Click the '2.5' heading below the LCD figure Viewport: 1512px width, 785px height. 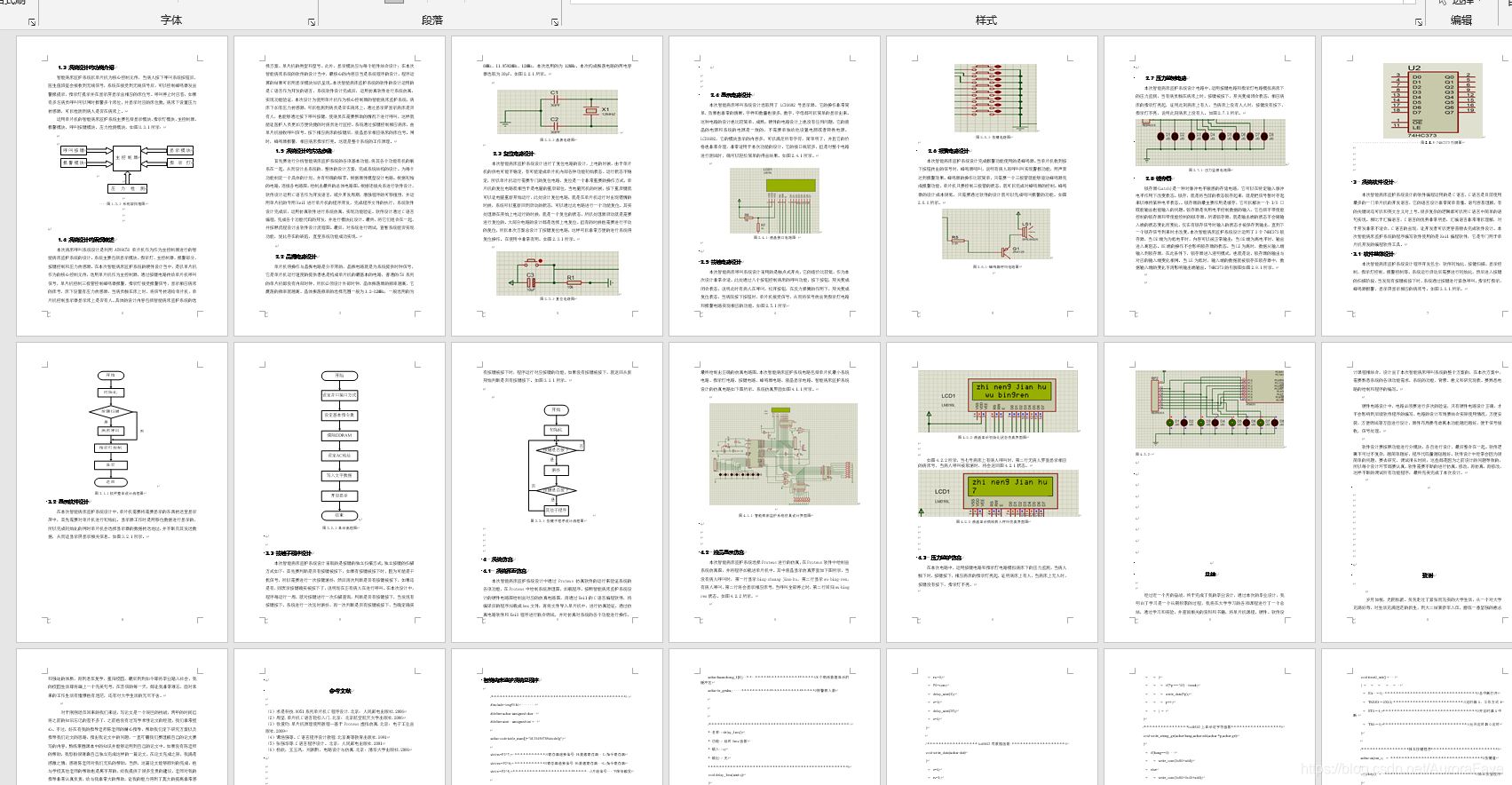pos(721,262)
